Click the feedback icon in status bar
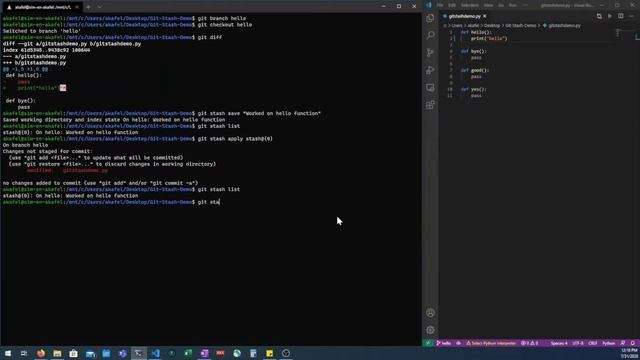This screenshot has width=640, height=360. 622,343
